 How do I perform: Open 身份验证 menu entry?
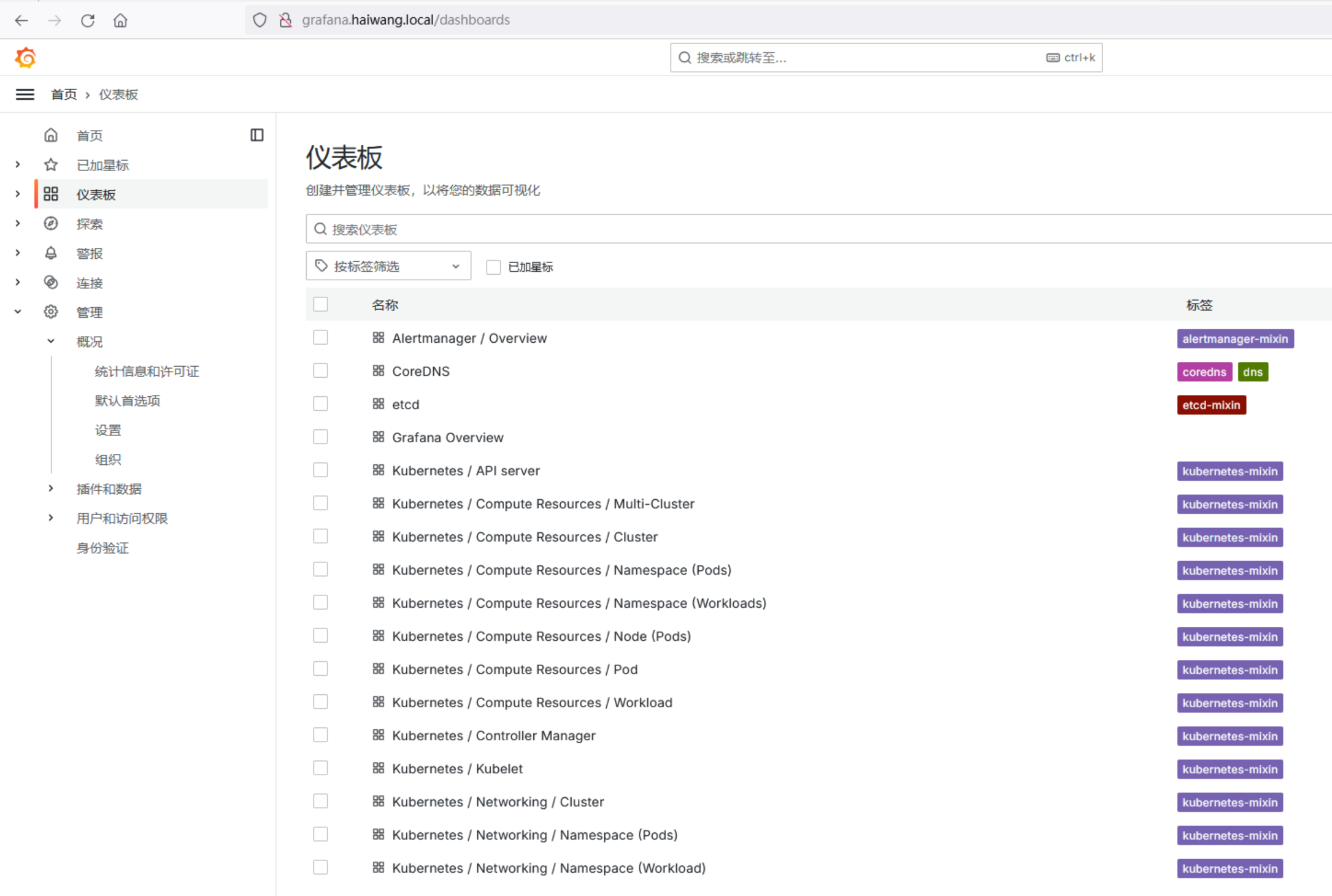[102, 548]
